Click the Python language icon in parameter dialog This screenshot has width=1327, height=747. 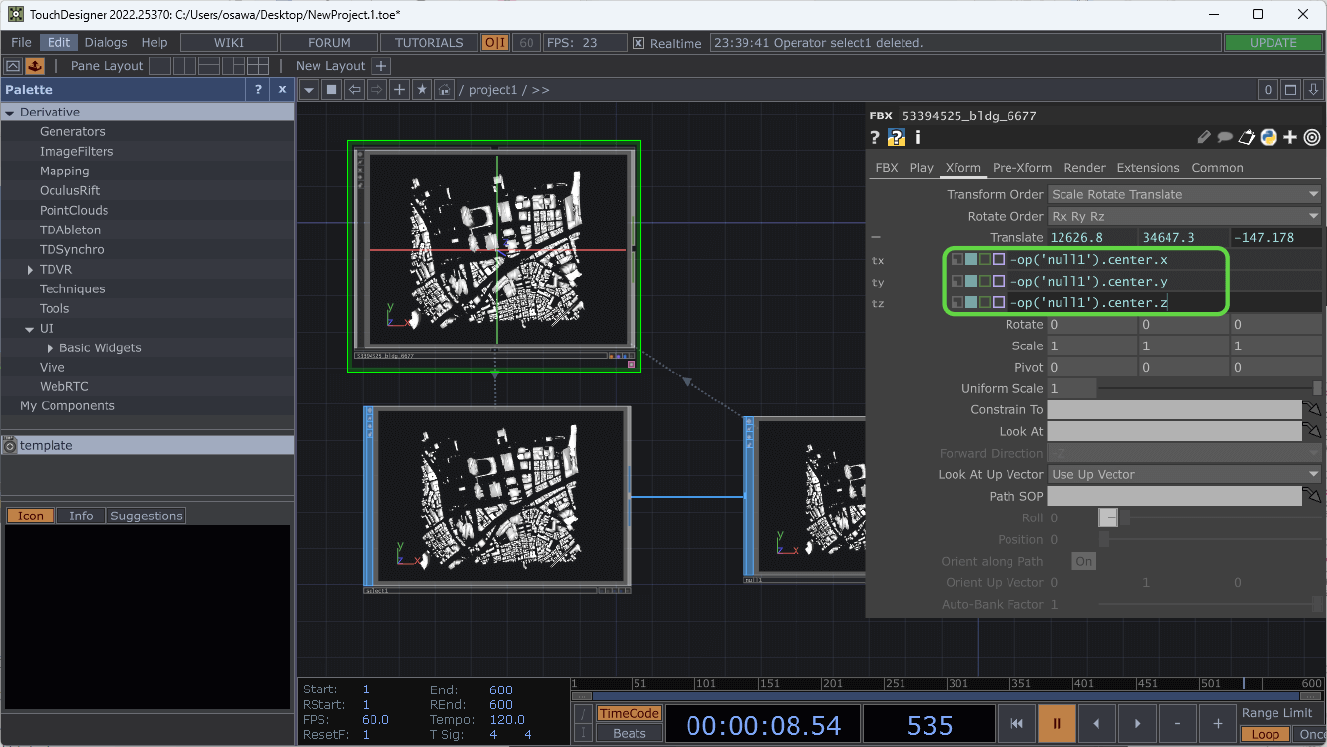coord(1268,137)
